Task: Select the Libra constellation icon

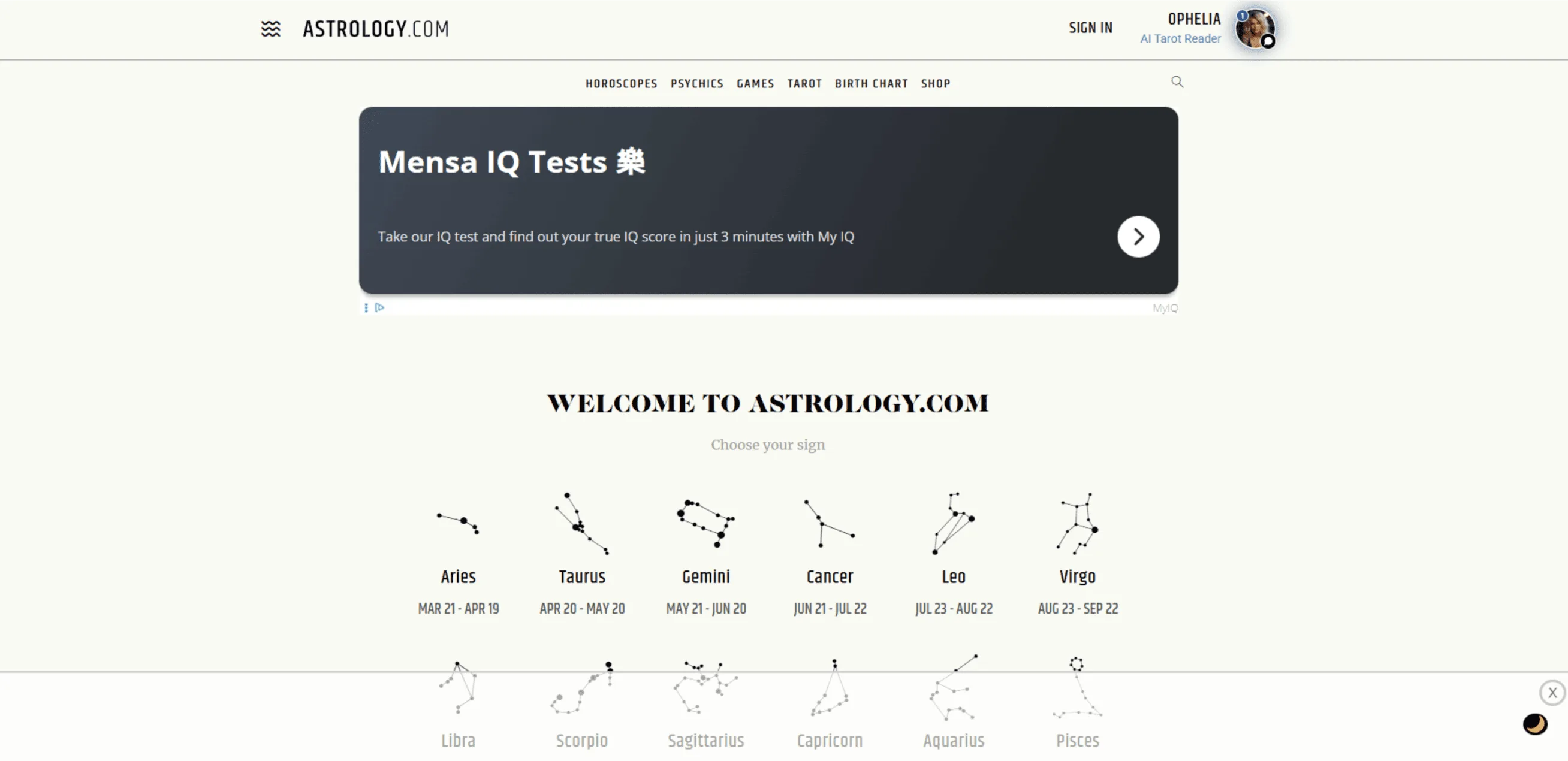Action: (458, 687)
